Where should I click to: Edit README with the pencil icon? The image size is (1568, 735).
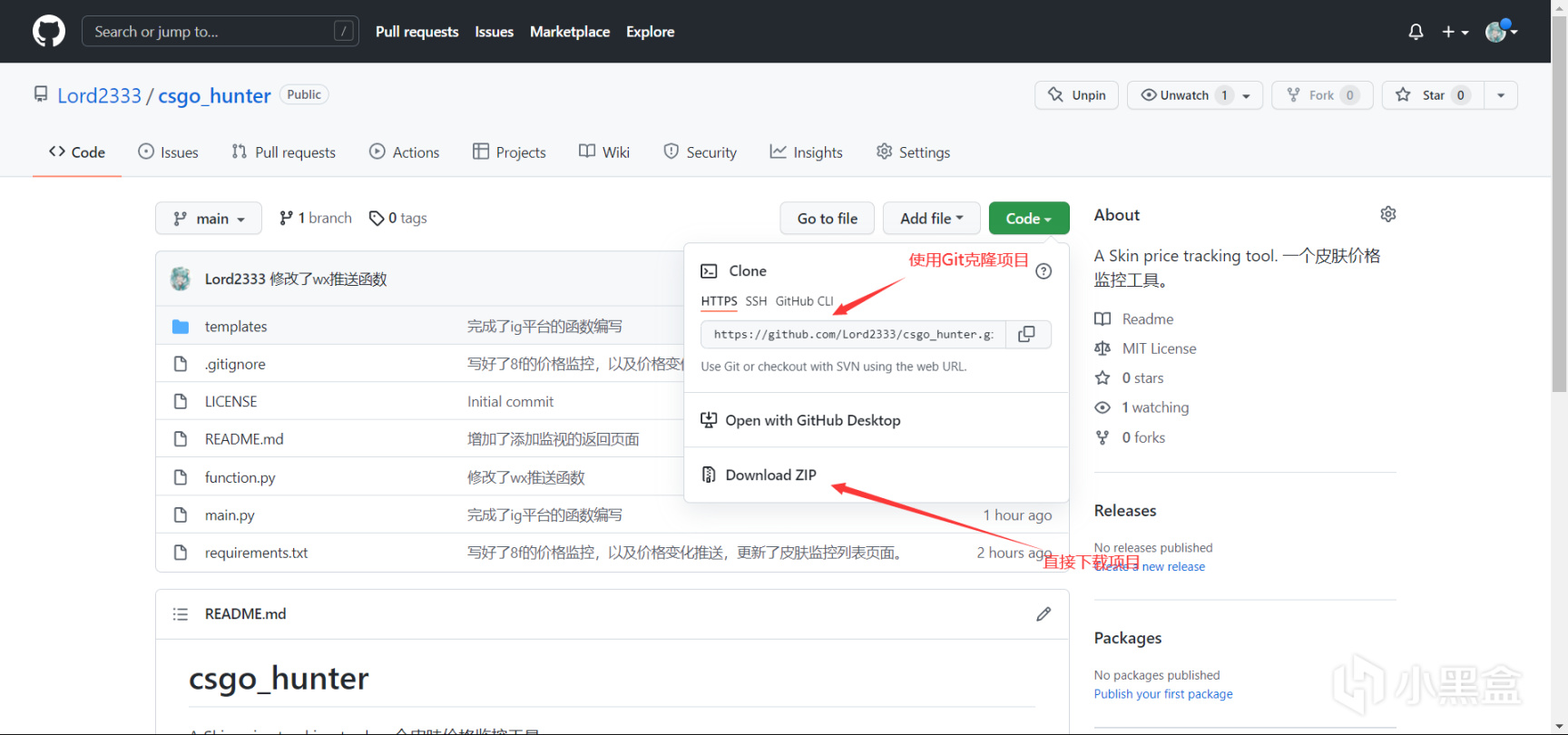click(x=1044, y=614)
